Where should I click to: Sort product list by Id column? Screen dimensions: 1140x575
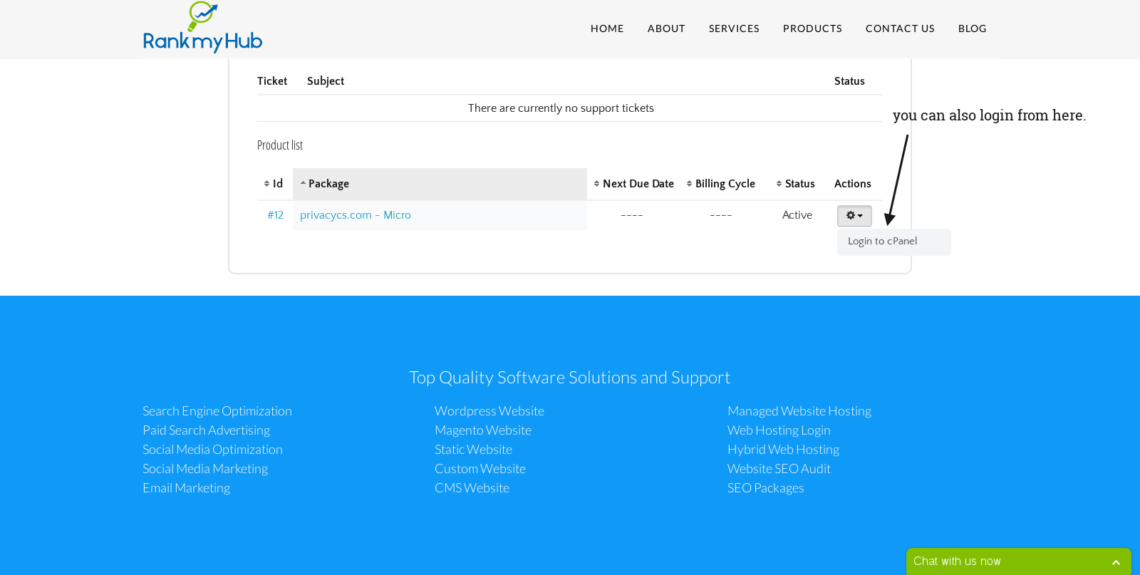coord(273,184)
